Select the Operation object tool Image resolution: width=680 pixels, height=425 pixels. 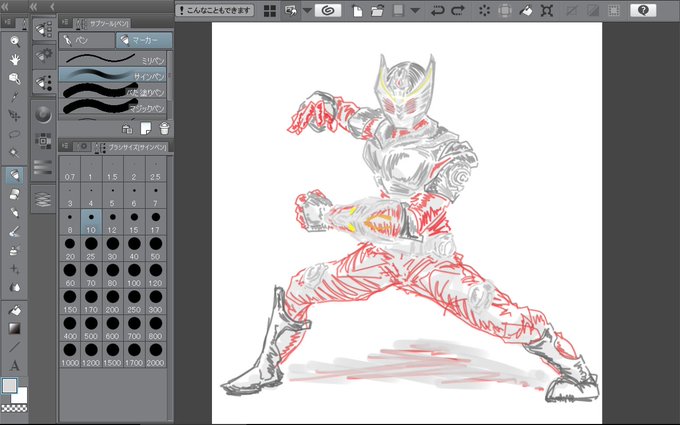(15, 78)
